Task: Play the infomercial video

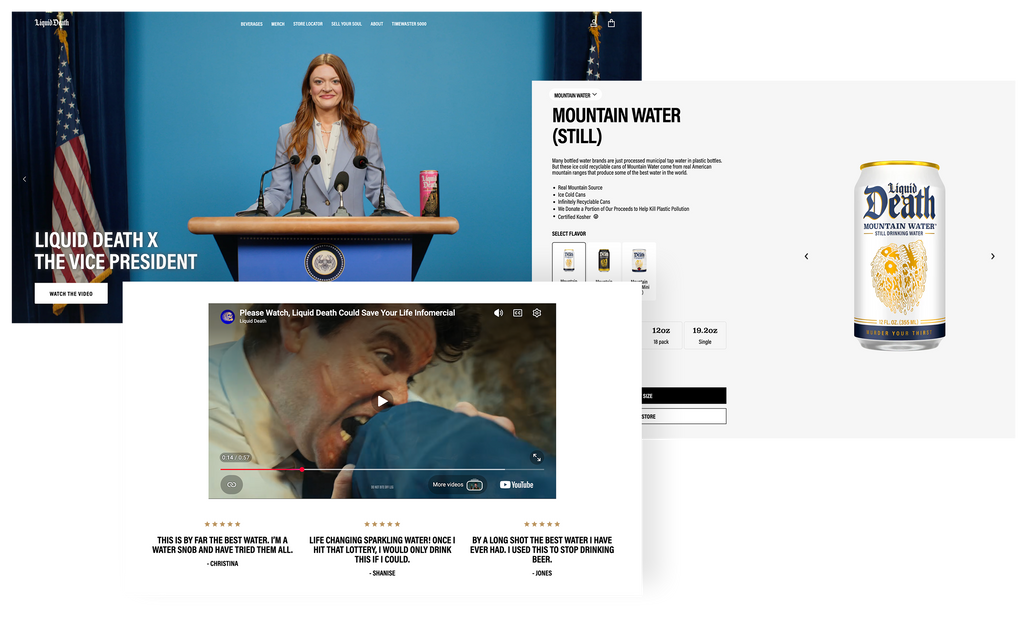Action: pos(383,401)
